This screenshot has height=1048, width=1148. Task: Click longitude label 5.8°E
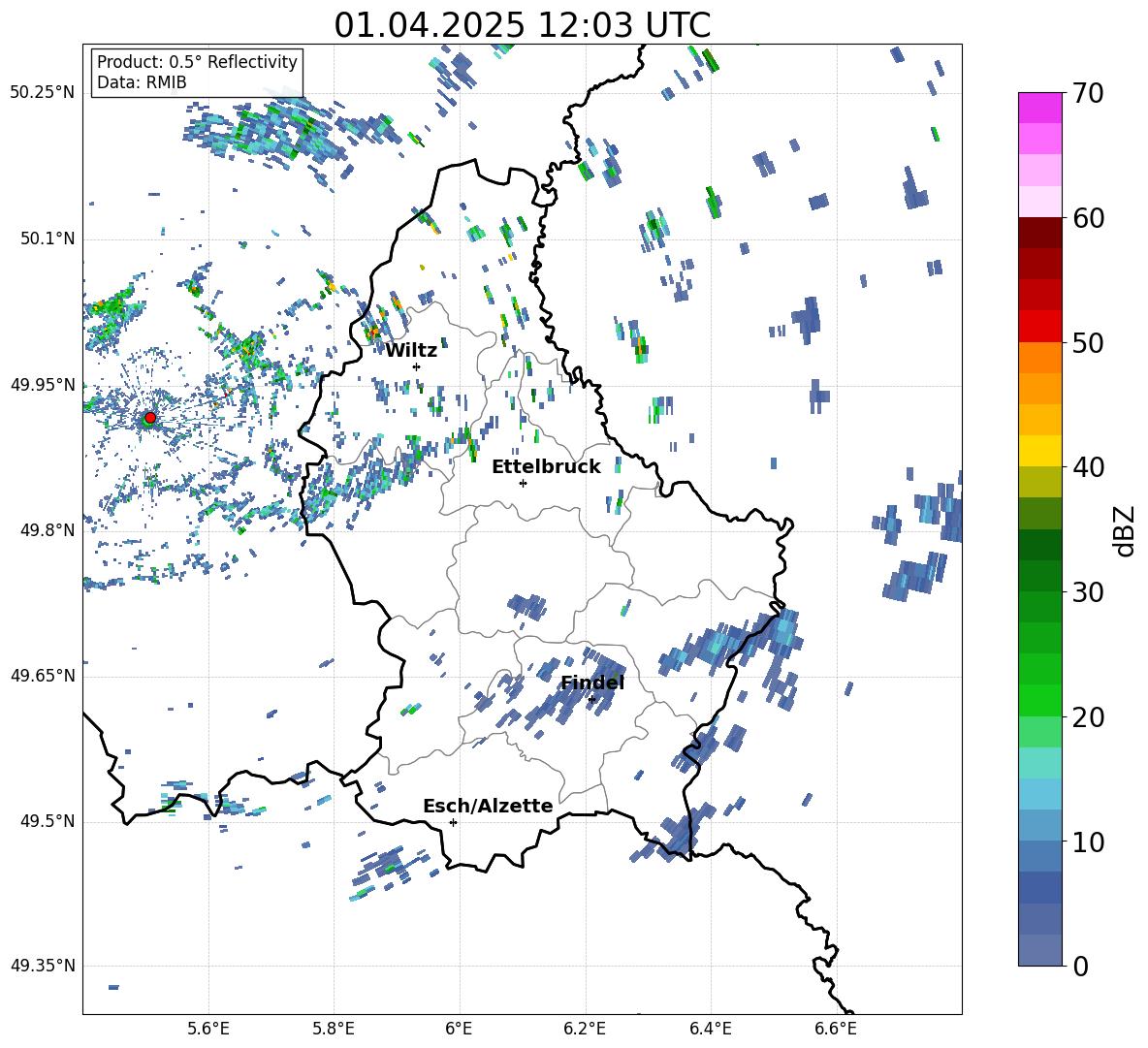334,1030
